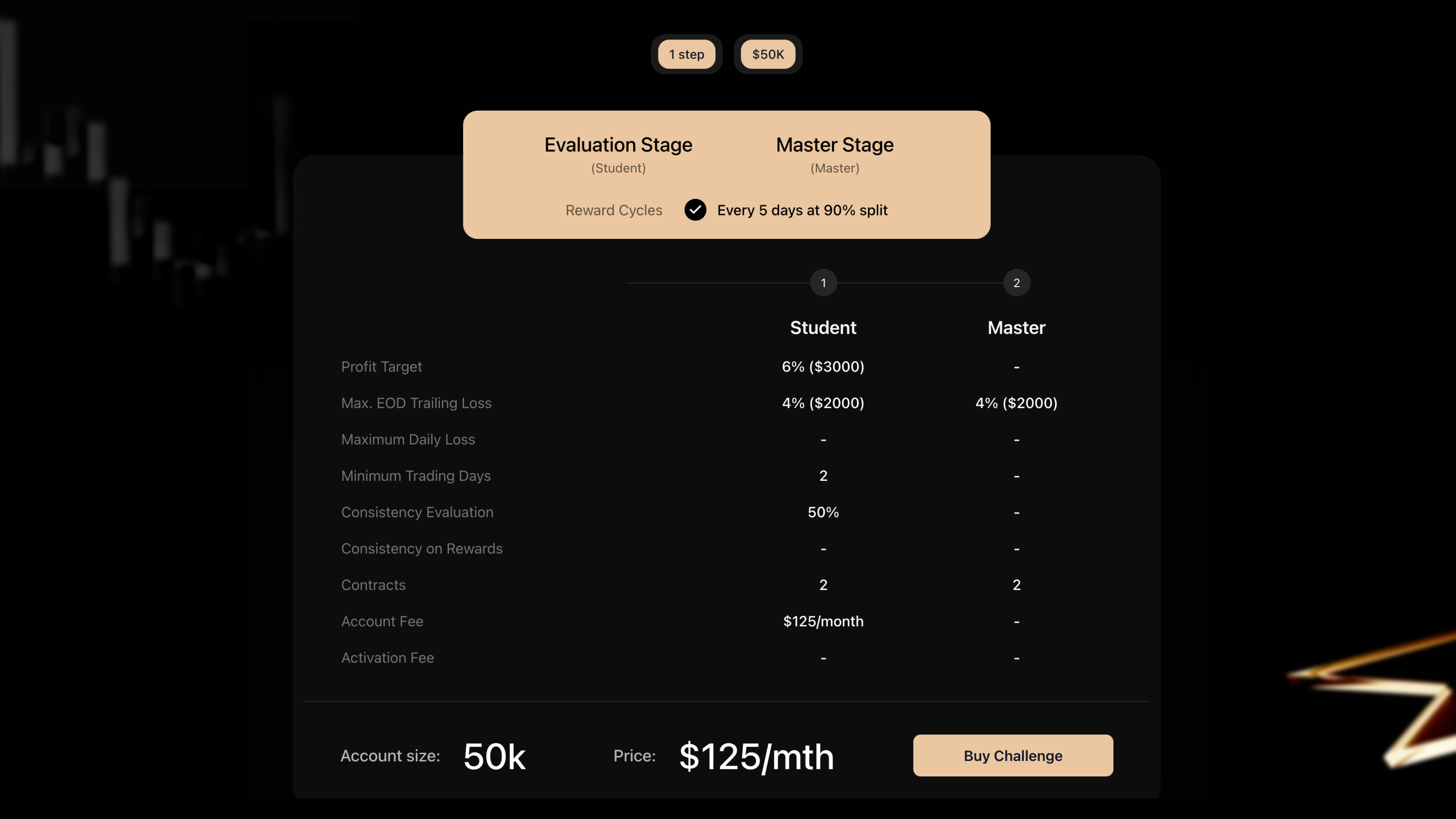
Task: Click the Master column heading
Action: coord(1016,327)
